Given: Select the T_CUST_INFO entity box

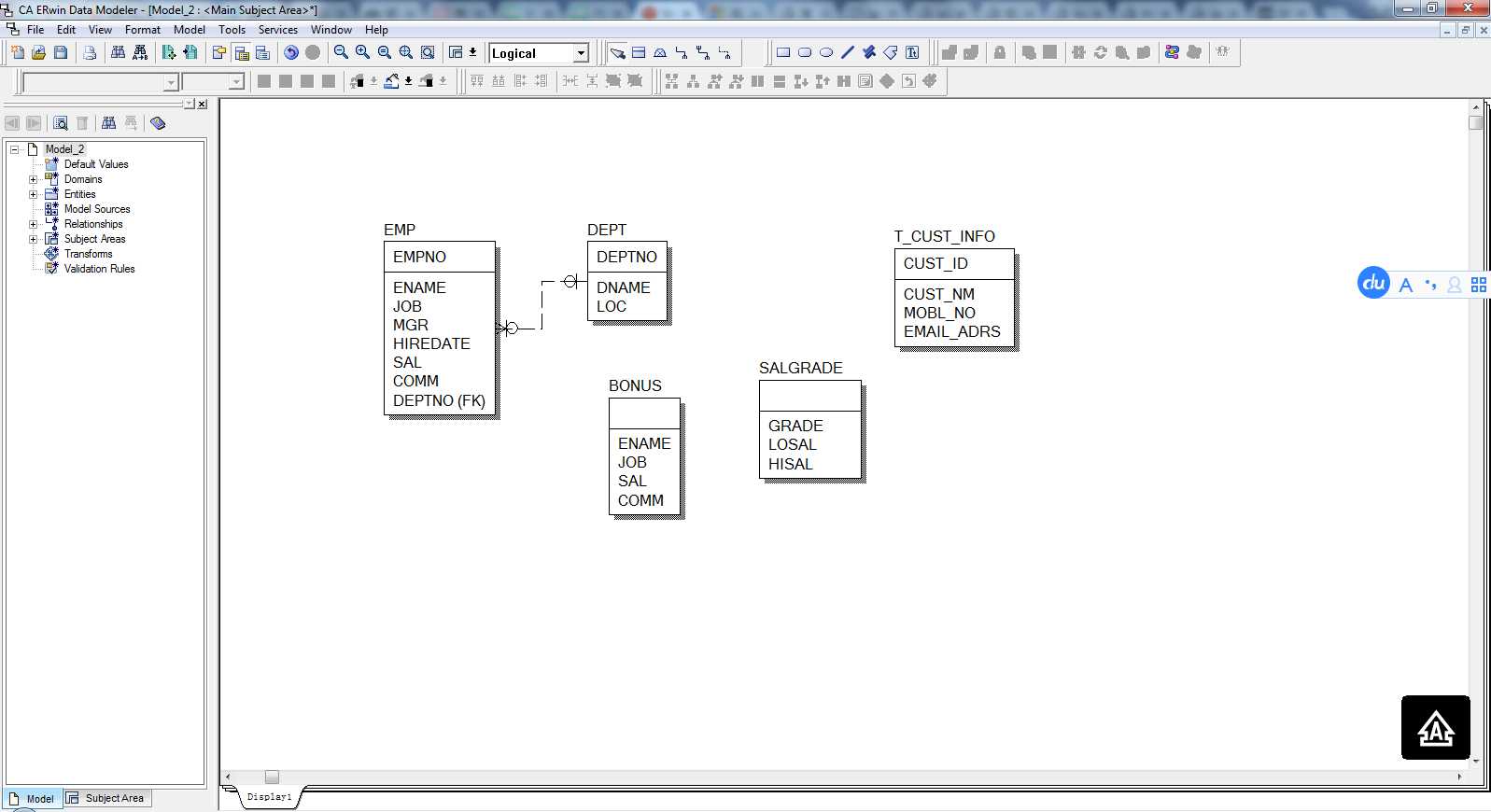Looking at the screenshot, I should point(954,298).
